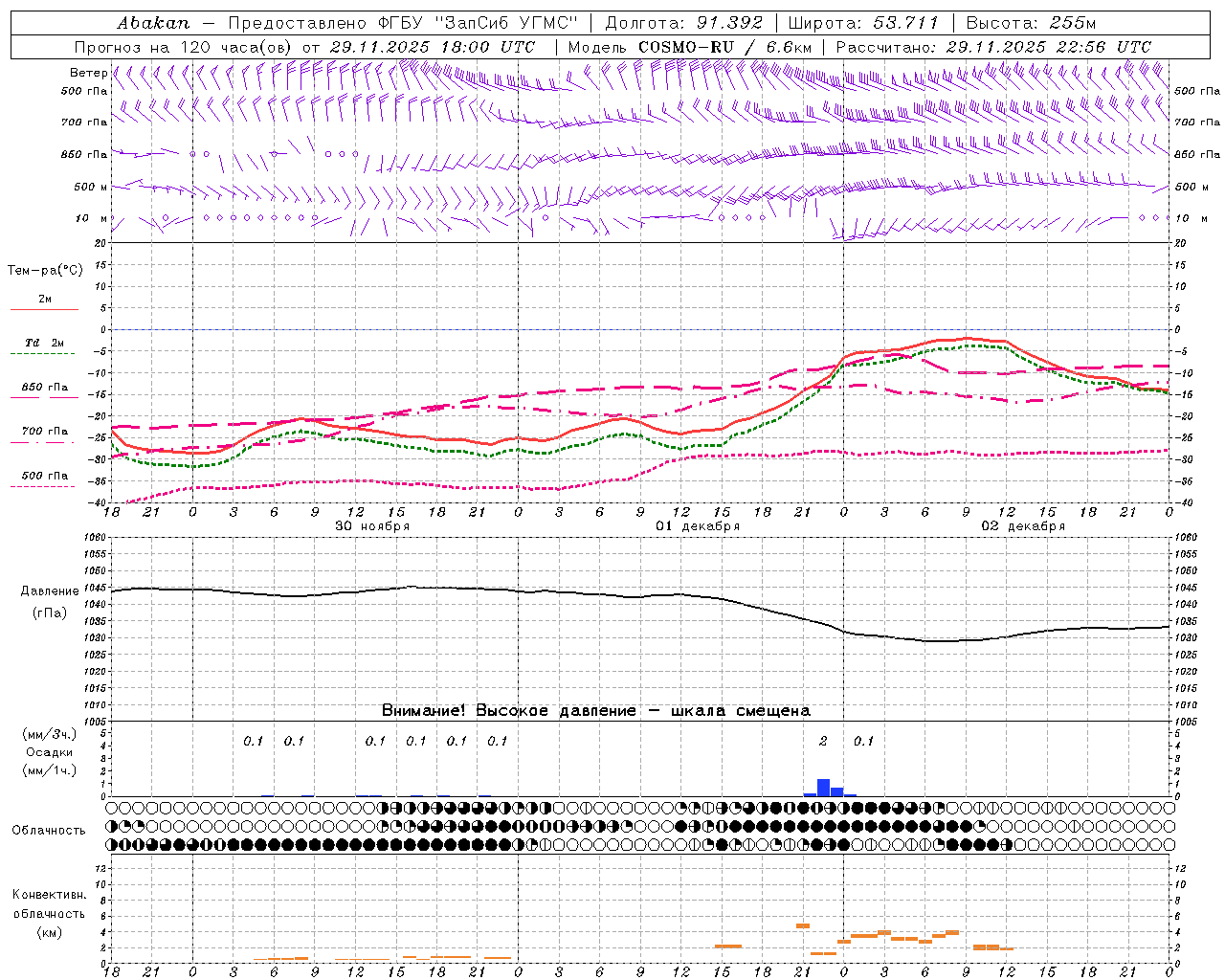
Task: Click the '2м' temperature legend label
Action: (45, 299)
